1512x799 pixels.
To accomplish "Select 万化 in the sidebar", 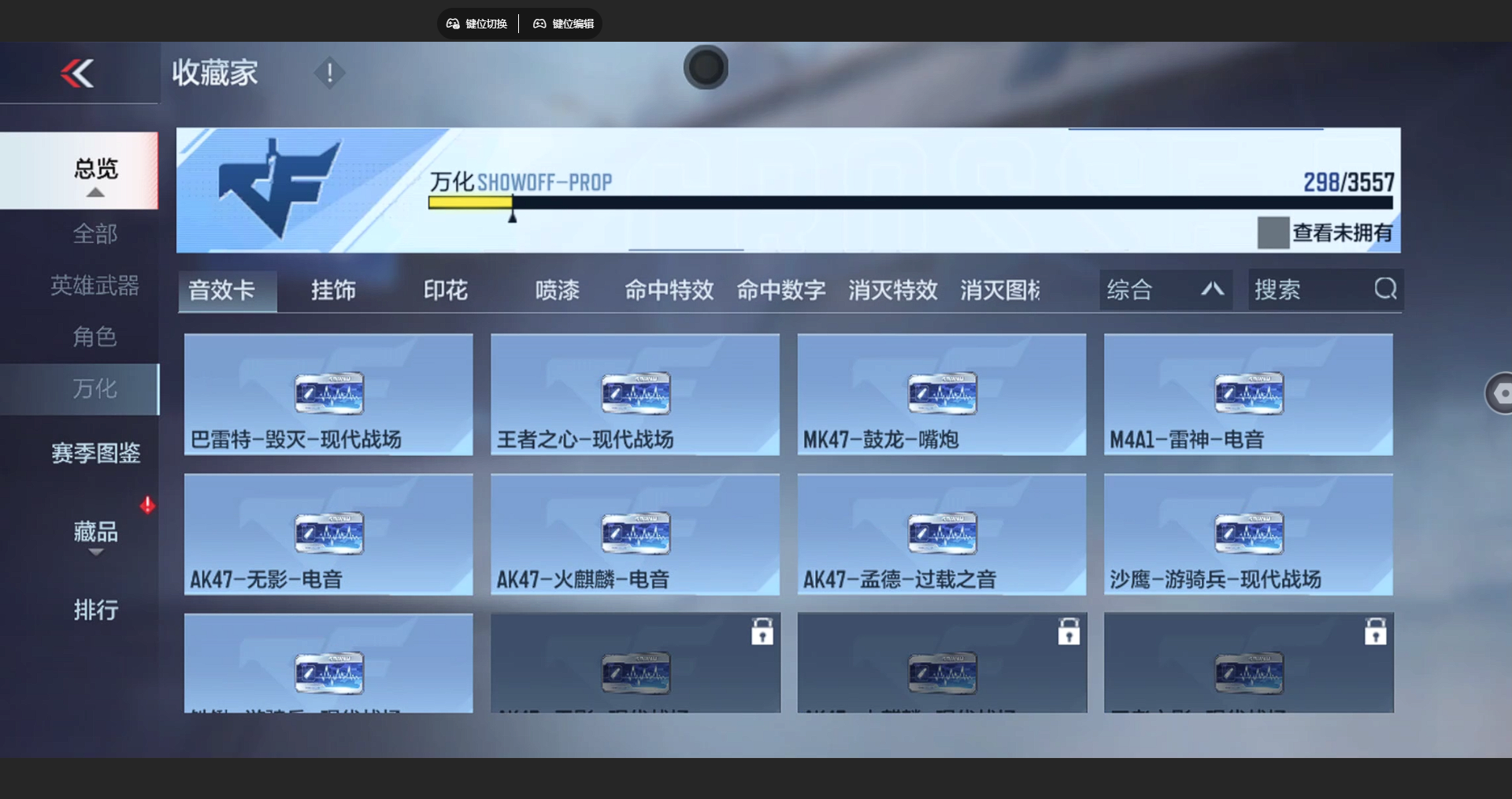I will [x=80, y=389].
